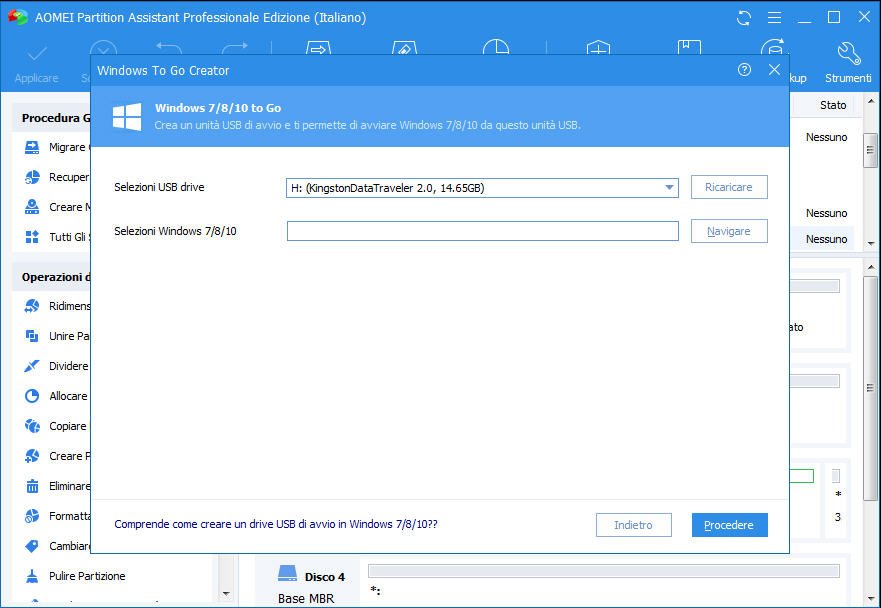Image resolution: width=881 pixels, height=608 pixels.
Task: Click the disk map vertical scrollbar thumb
Action: coord(870,388)
